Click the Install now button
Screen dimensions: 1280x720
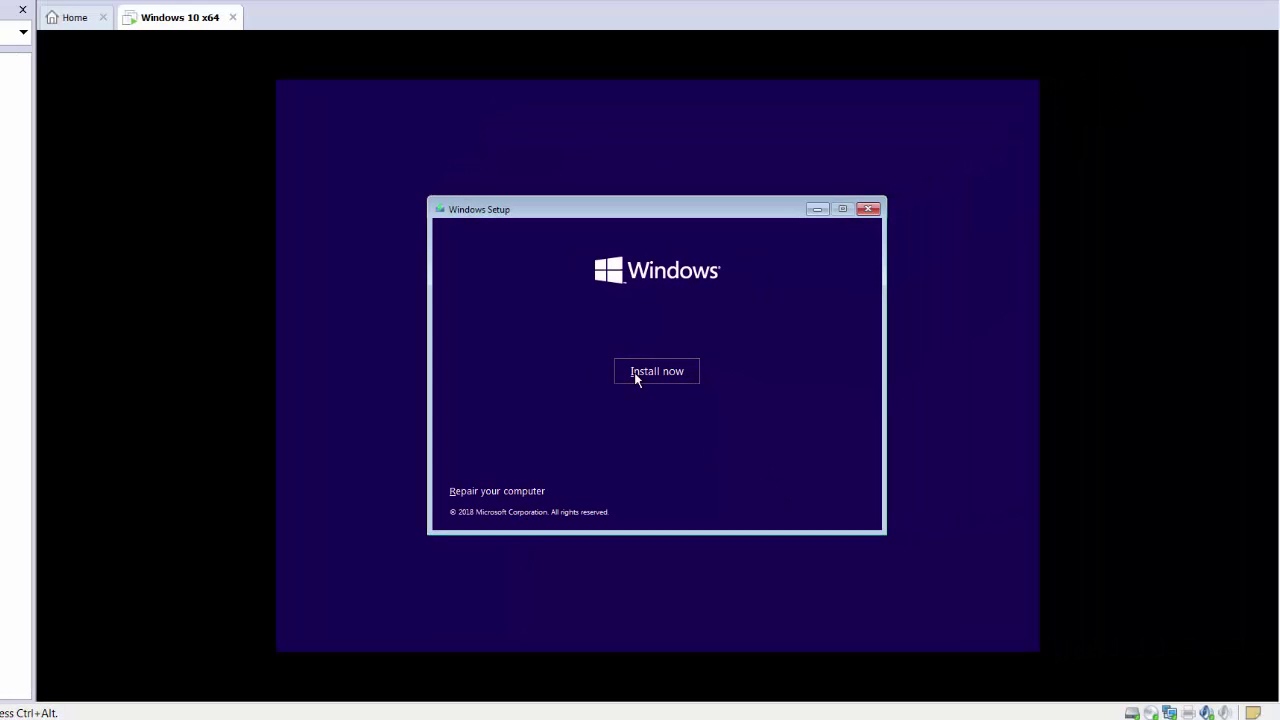657,371
